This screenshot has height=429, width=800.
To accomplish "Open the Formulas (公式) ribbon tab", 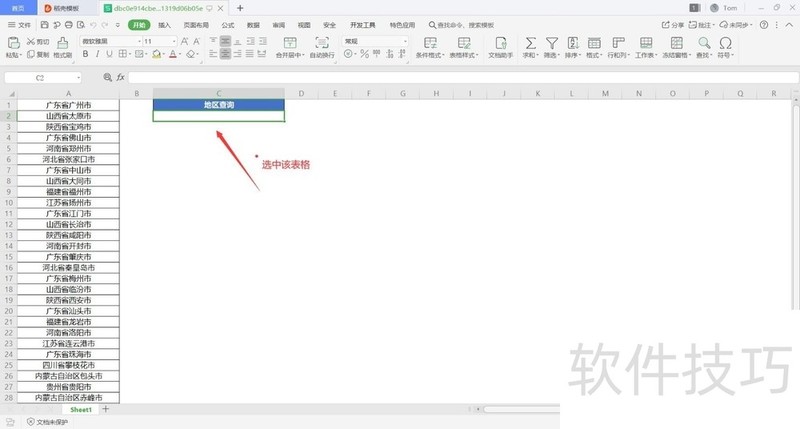I will 228,24.
